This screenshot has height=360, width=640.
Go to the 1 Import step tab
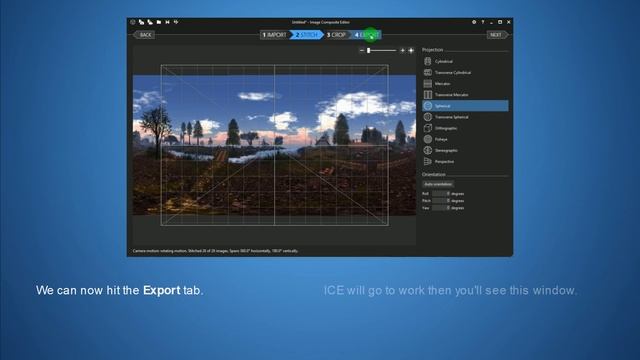(x=274, y=35)
